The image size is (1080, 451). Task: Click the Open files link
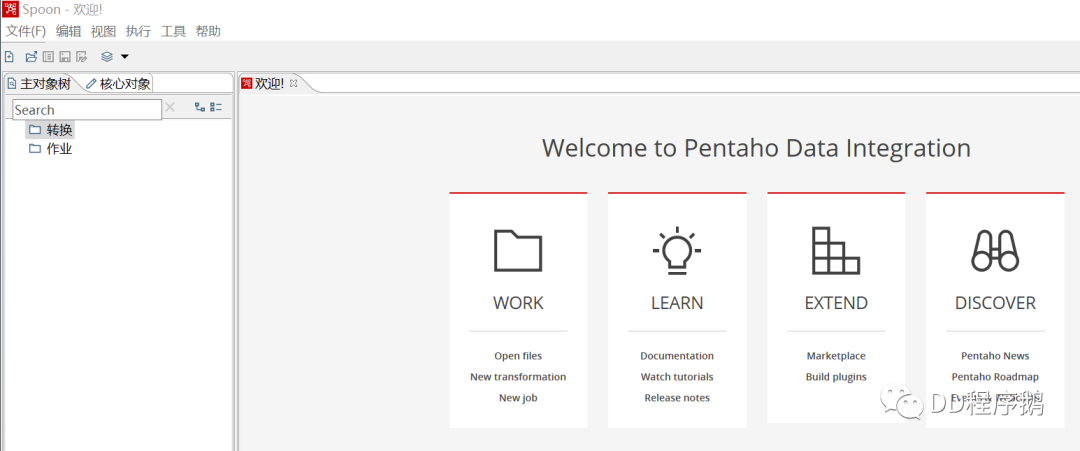[x=518, y=356]
